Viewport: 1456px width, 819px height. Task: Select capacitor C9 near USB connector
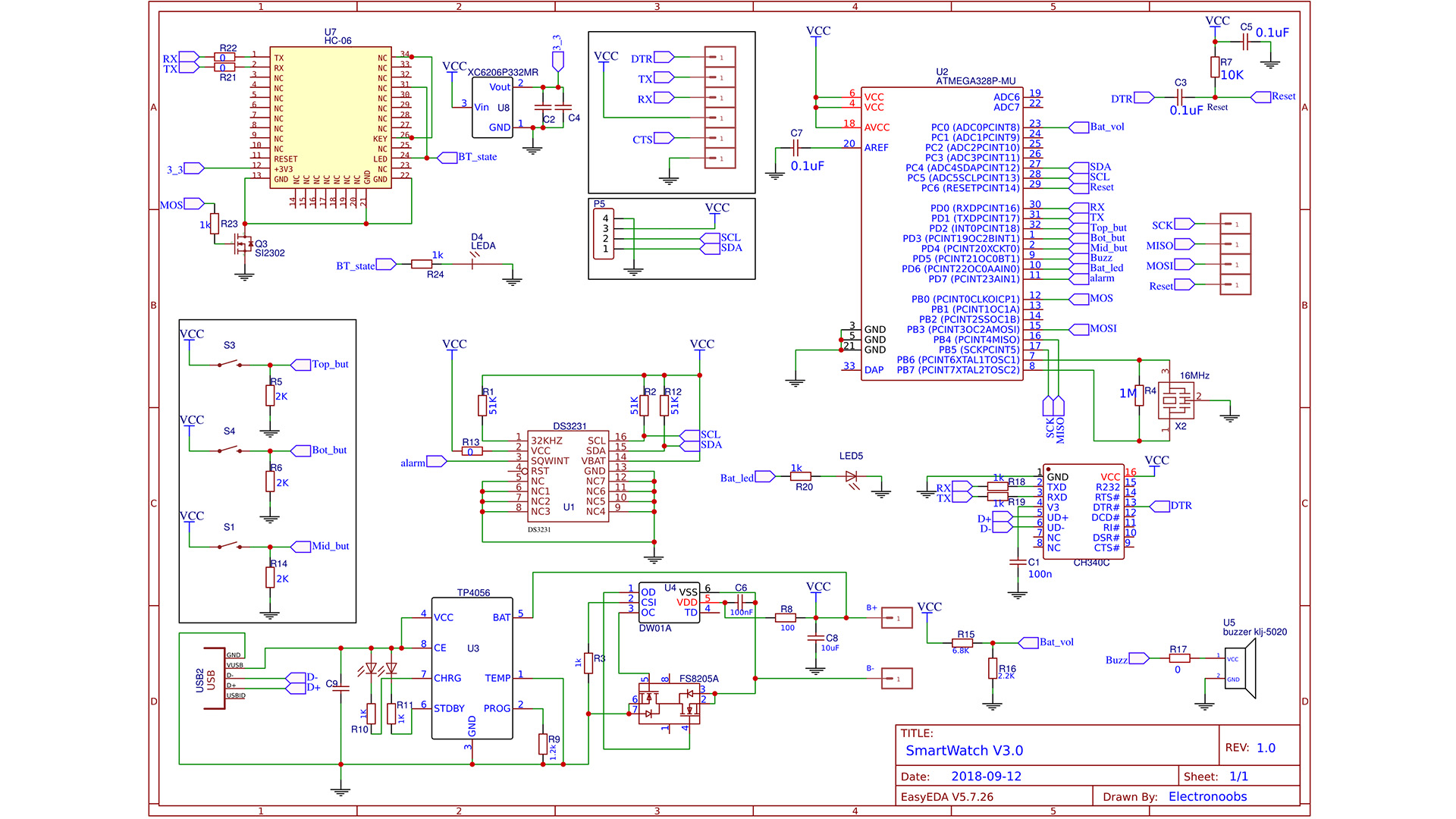(341, 688)
